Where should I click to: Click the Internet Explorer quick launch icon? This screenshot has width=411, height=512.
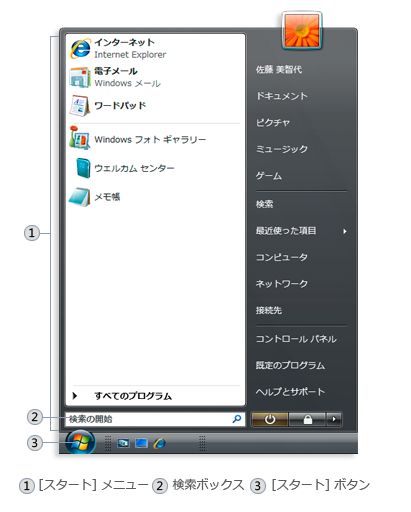tap(160, 443)
